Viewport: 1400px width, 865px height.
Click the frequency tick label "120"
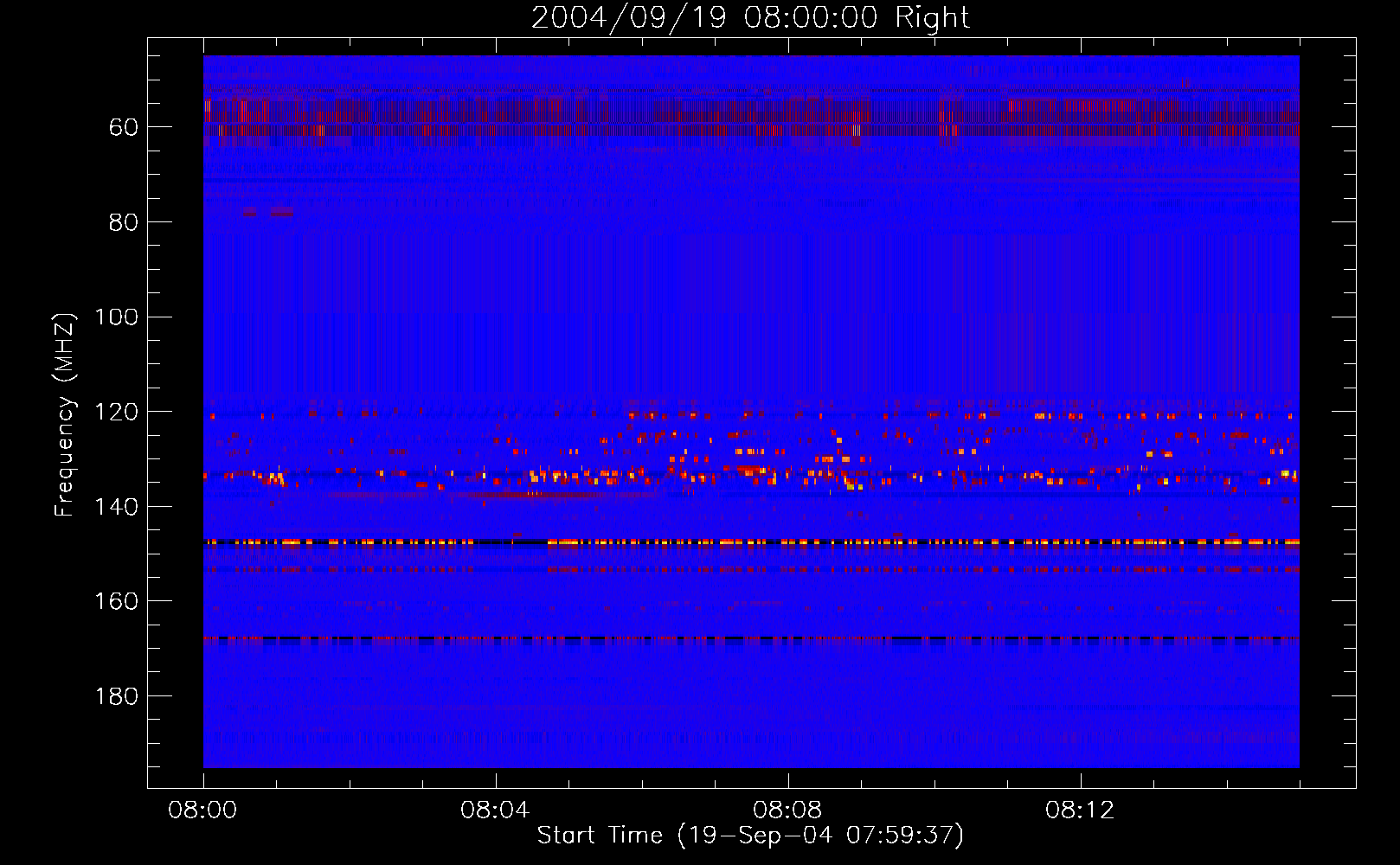pos(116,412)
